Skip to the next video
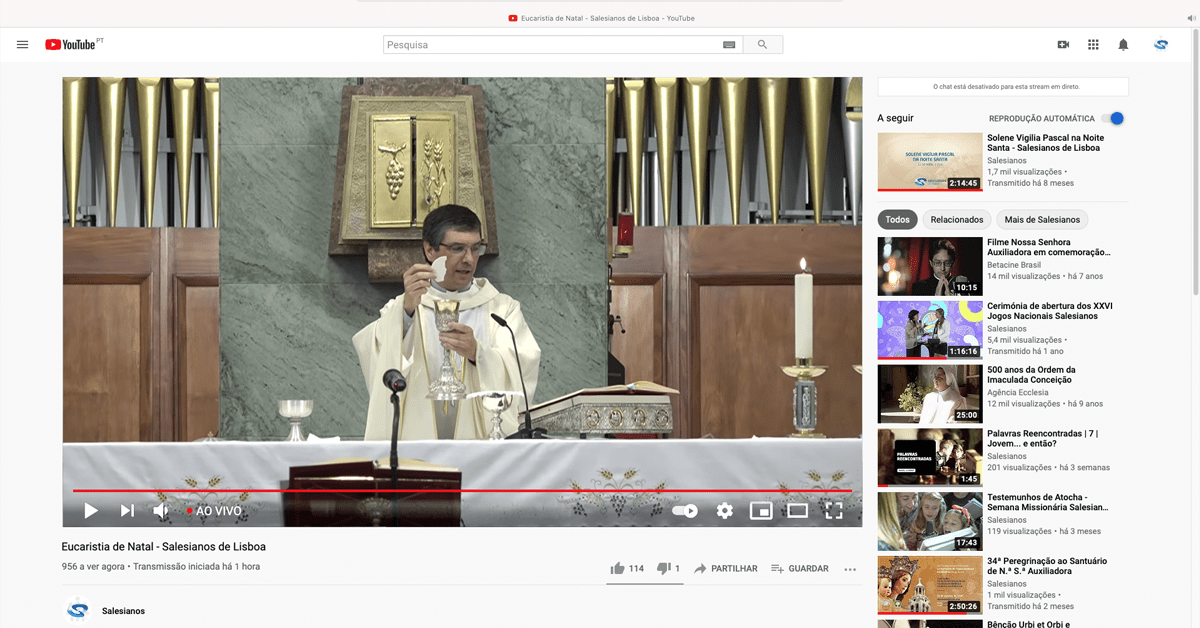The width and height of the screenshot is (1200, 628). (127, 511)
